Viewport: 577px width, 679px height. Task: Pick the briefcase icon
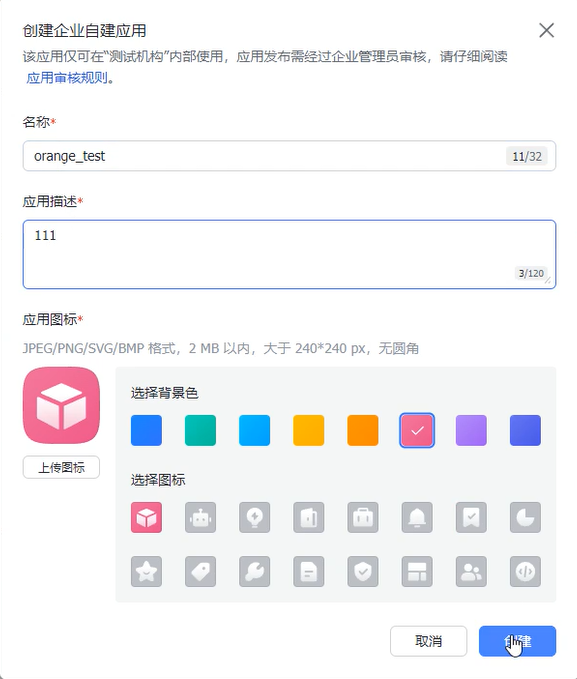[x=363, y=517]
